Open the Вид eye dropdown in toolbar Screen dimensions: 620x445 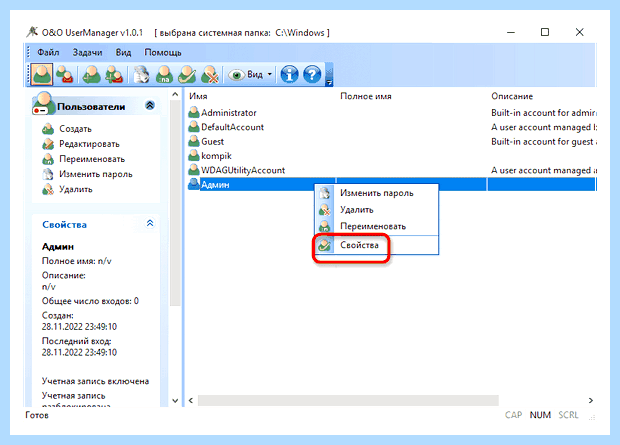point(251,74)
